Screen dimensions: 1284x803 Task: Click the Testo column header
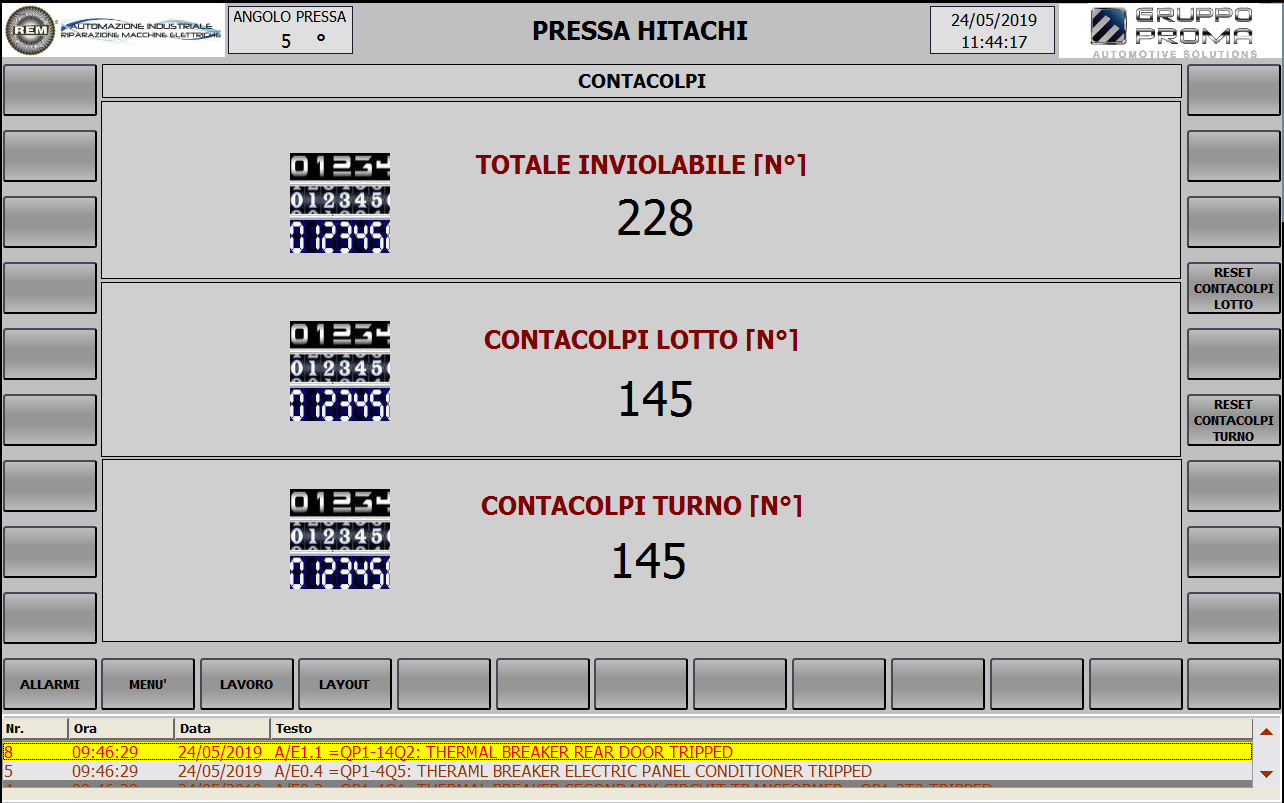point(761,728)
